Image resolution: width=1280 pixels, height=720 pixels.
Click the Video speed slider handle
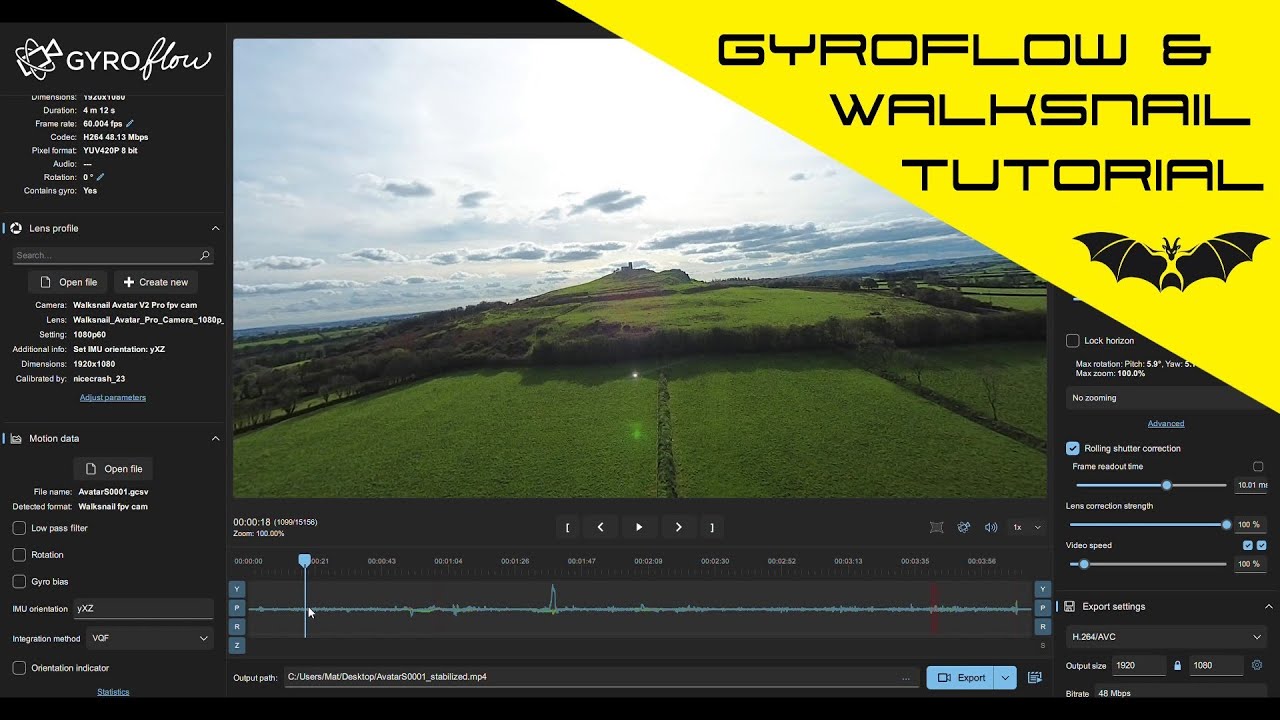[1083, 564]
